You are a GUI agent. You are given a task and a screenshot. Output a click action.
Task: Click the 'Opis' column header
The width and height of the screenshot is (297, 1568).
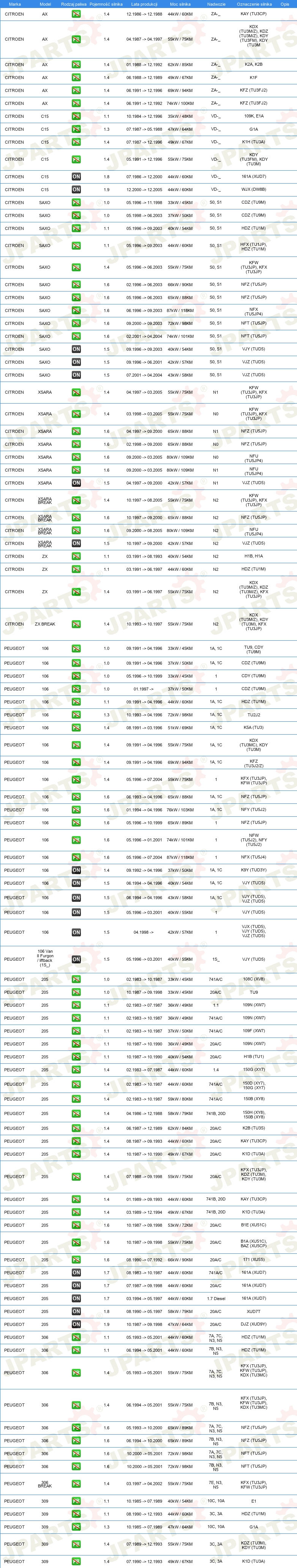point(285,4)
